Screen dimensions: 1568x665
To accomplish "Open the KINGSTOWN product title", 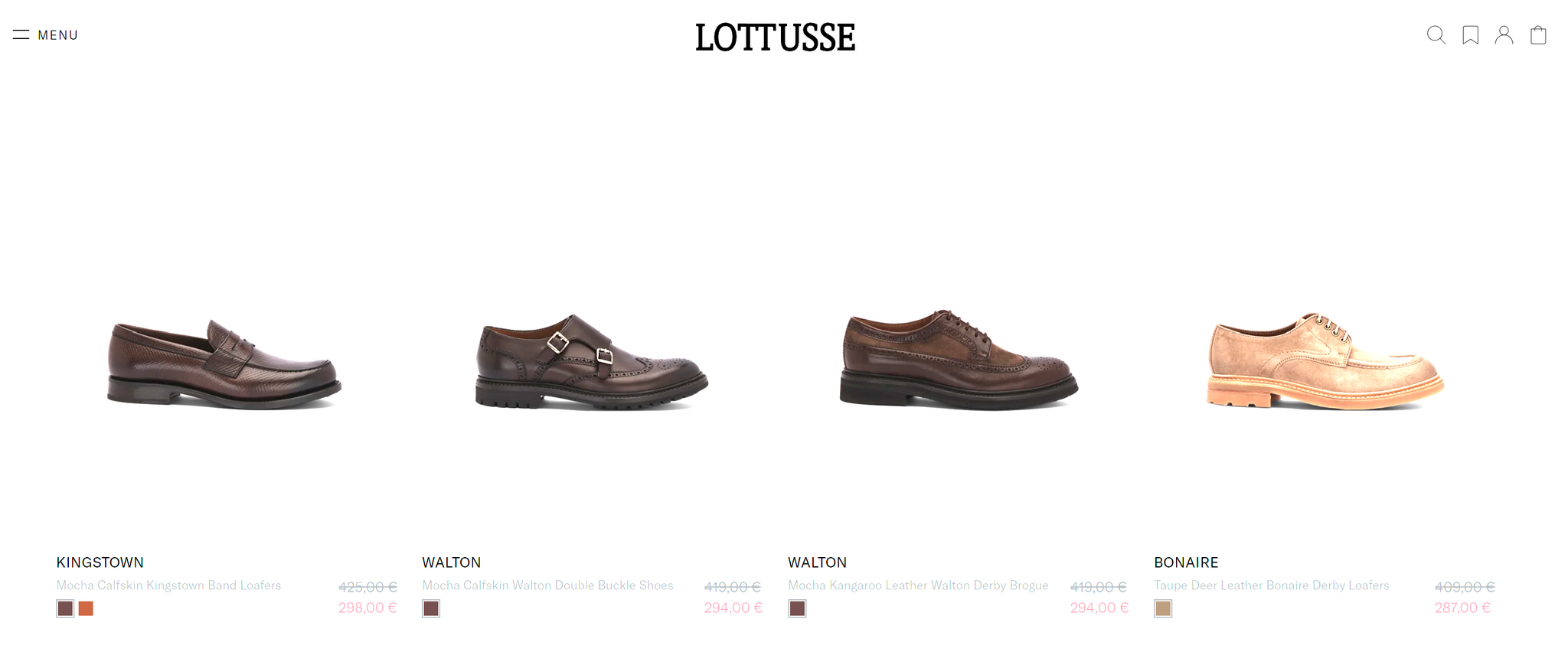I will coord(100,562).
